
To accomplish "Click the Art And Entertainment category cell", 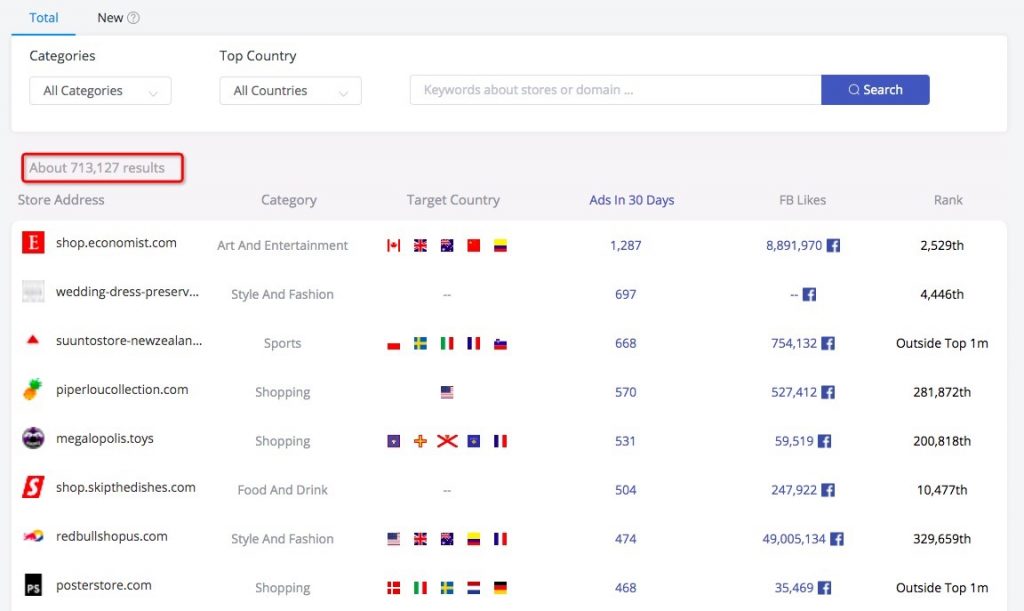I will [283, 245].
